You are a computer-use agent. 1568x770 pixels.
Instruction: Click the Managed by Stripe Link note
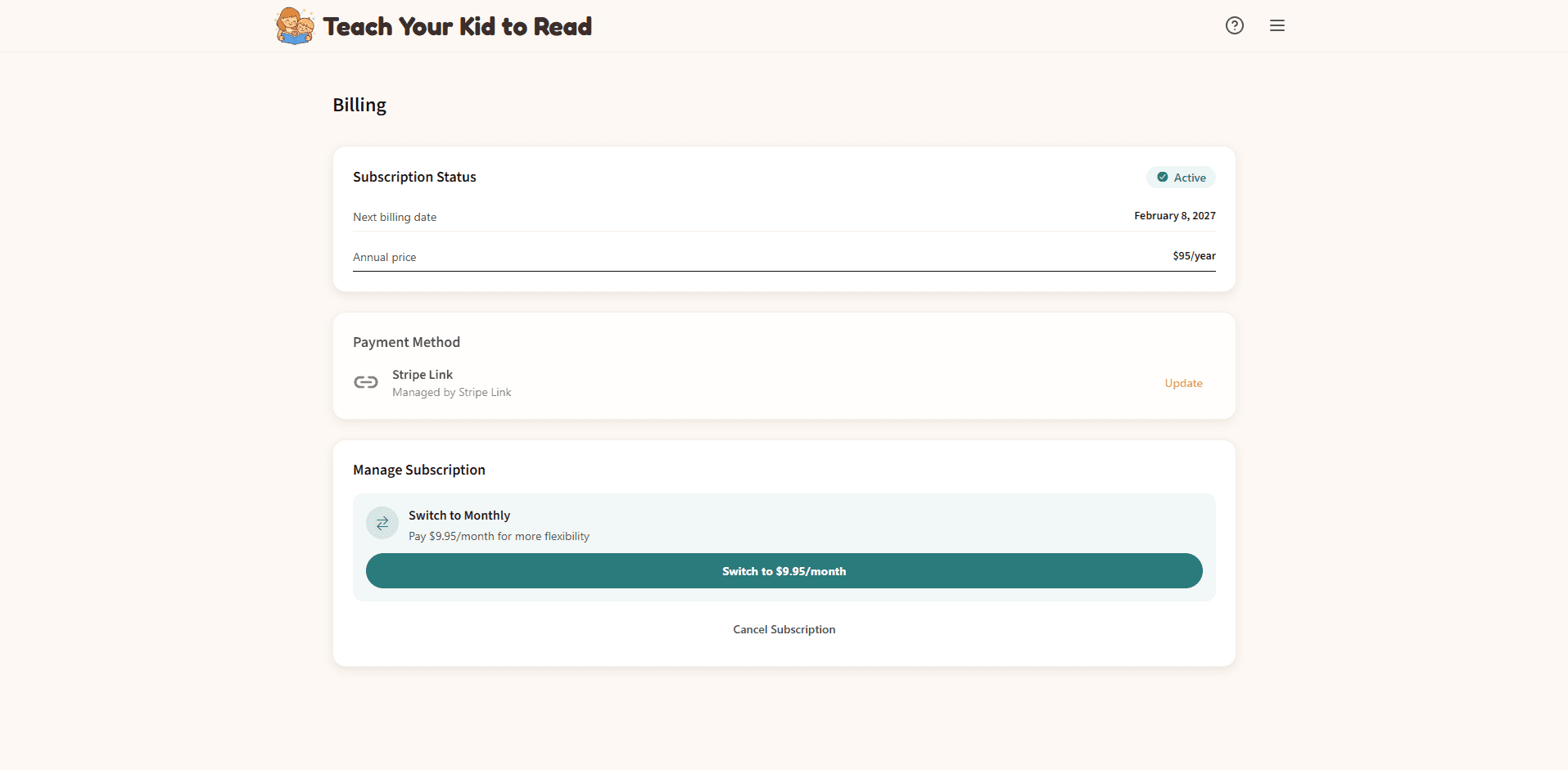tap(452, 393)
